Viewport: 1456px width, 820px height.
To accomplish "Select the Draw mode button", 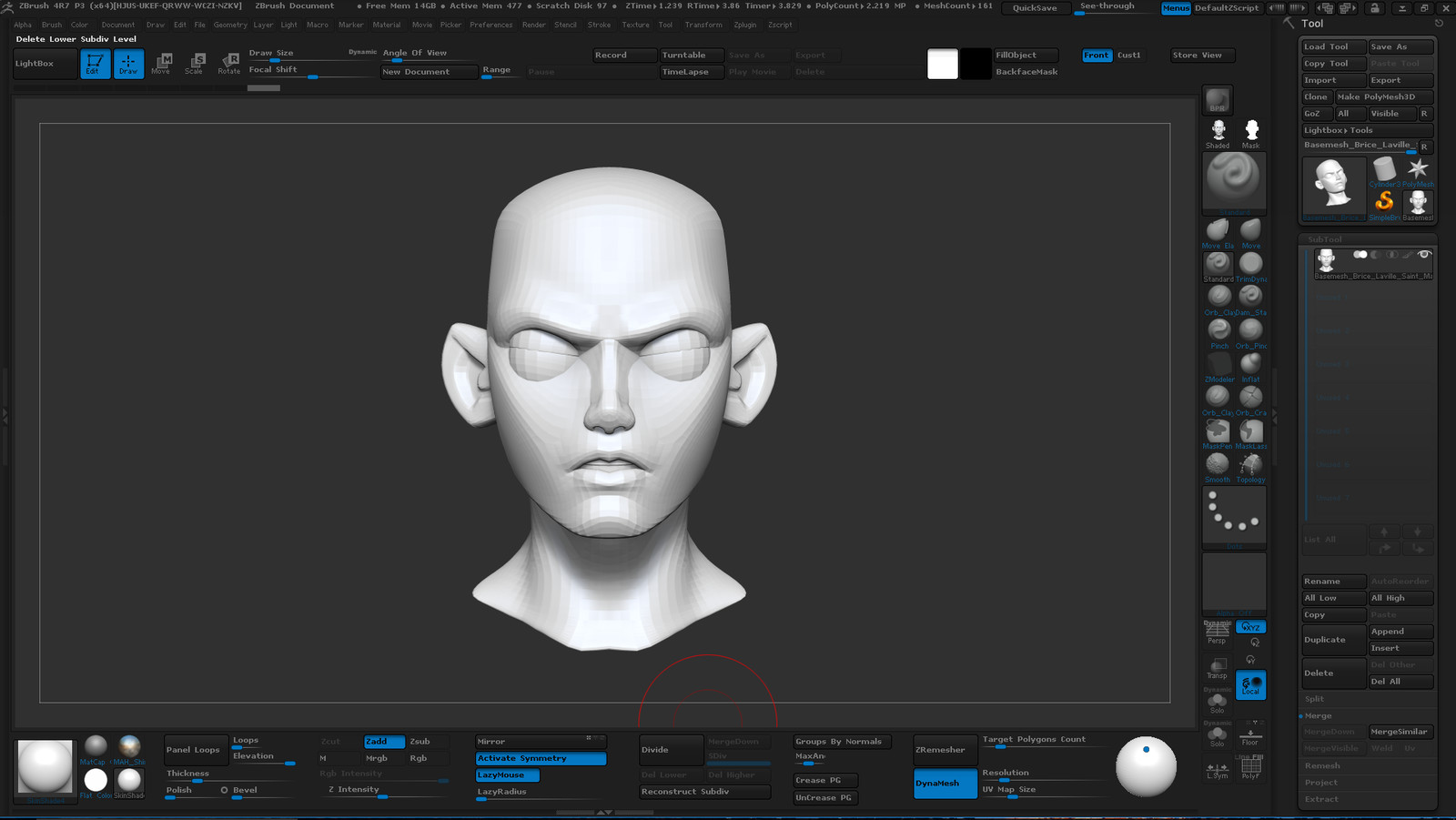I will [128, 64].
